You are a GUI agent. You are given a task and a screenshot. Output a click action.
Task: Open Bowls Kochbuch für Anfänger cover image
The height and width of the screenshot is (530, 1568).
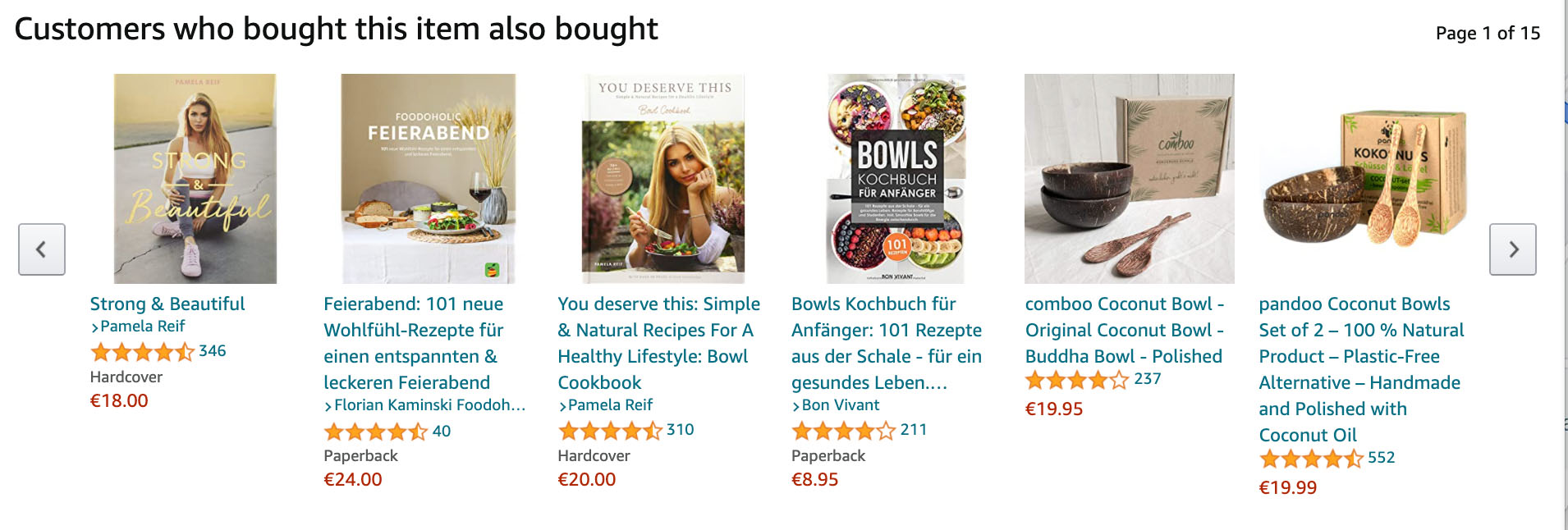click(x=895, y=179)
